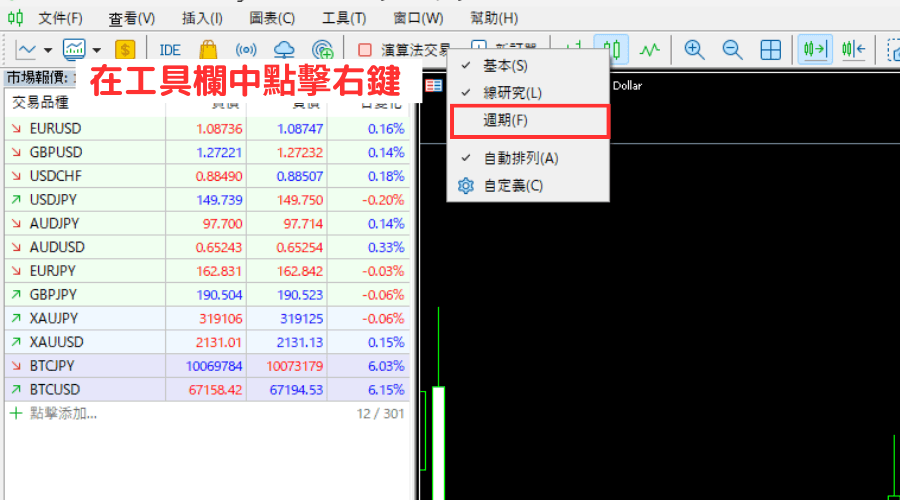Open 自定義(C) customize option
The height and width of the screenshot is (500, 900).
[x=513, y=186]
